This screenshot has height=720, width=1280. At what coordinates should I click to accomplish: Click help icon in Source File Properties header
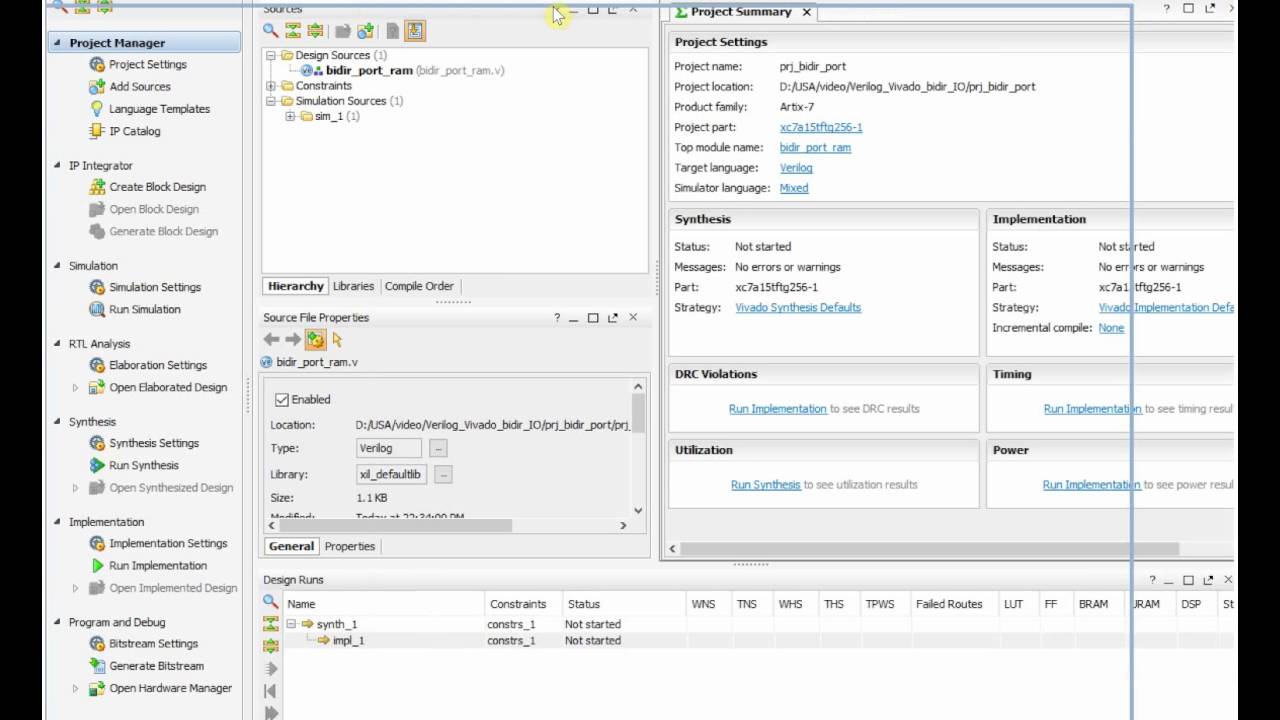557,318
